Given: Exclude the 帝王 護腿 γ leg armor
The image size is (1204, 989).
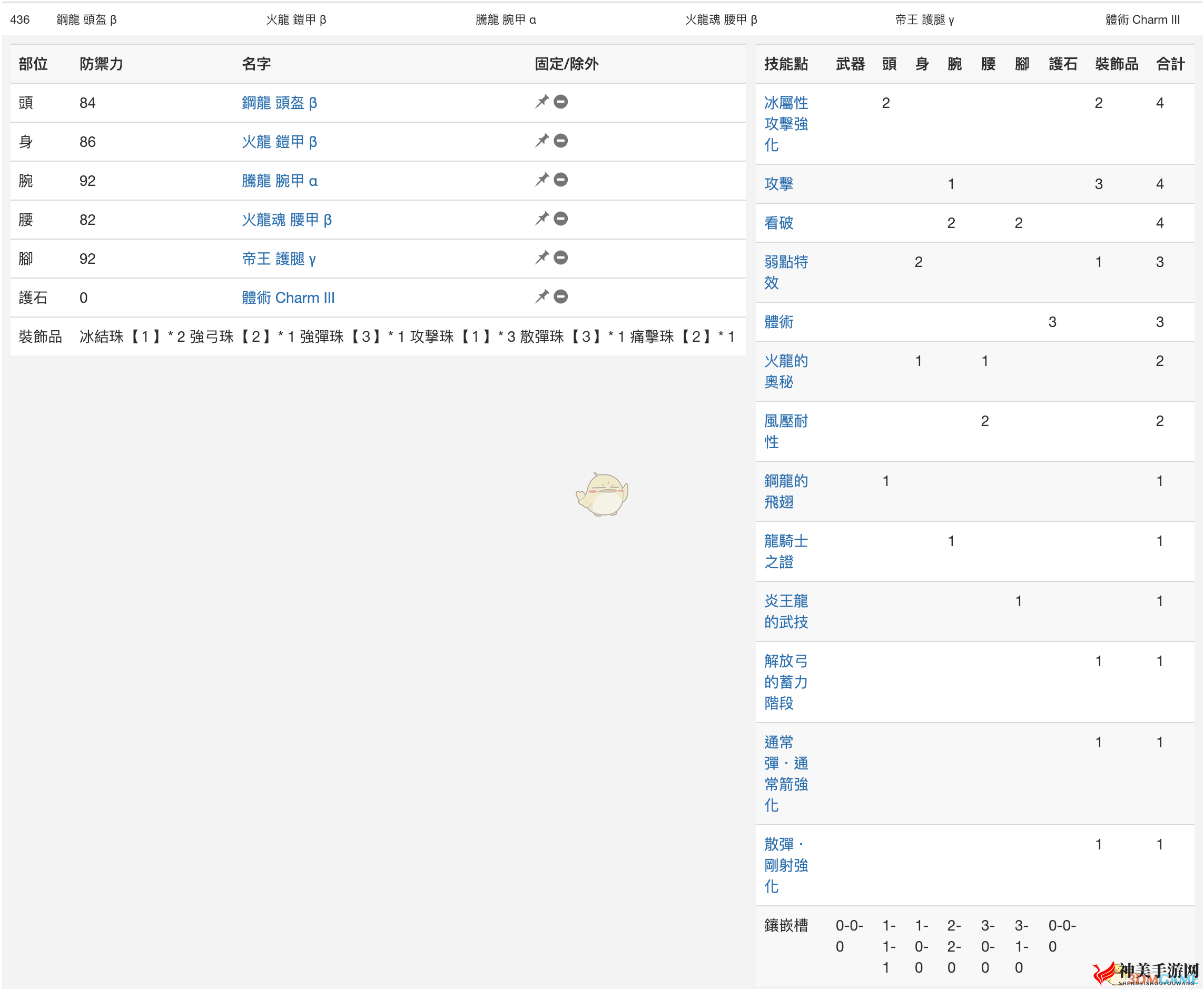Looking at the screenshot, I should click(x=561, y=258).
